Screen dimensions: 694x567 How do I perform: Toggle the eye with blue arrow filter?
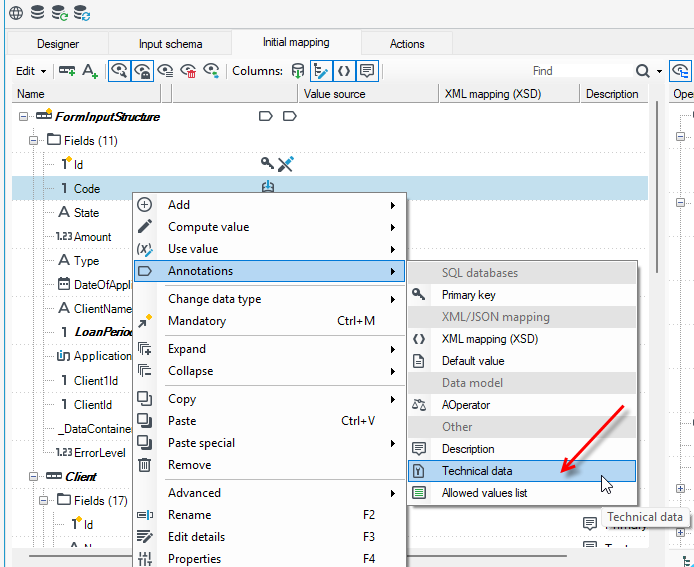pyautogui.click(x=211, y=71)
